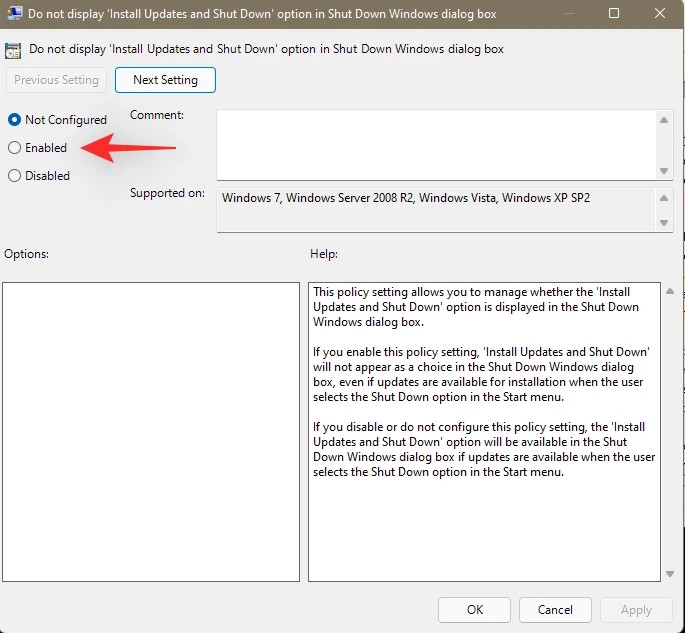Click the policy setting icon beside the heading
This screenshot has width=685, height=633.
[13, 50]
